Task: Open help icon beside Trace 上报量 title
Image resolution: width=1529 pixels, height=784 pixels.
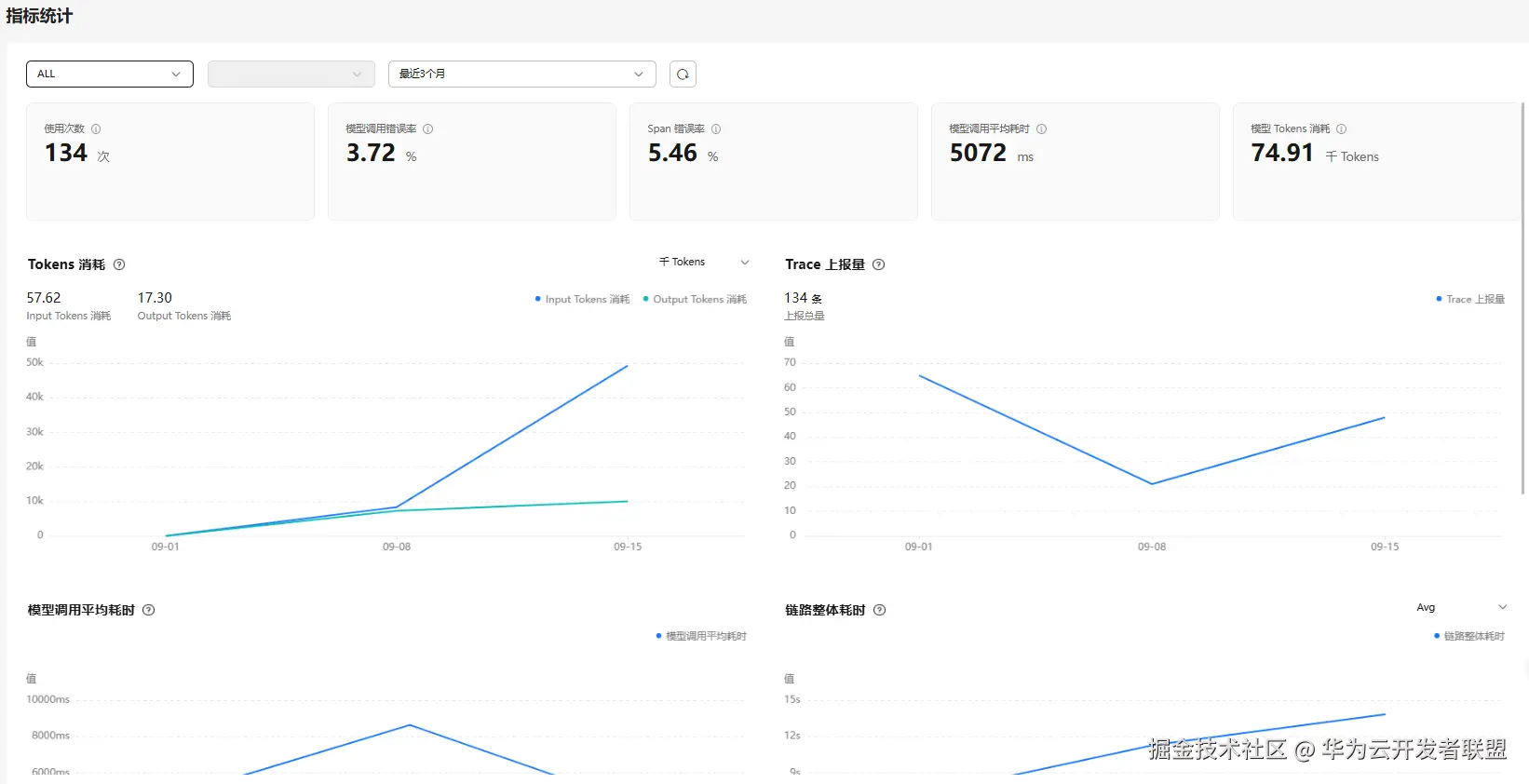Action: click(879, 264)
